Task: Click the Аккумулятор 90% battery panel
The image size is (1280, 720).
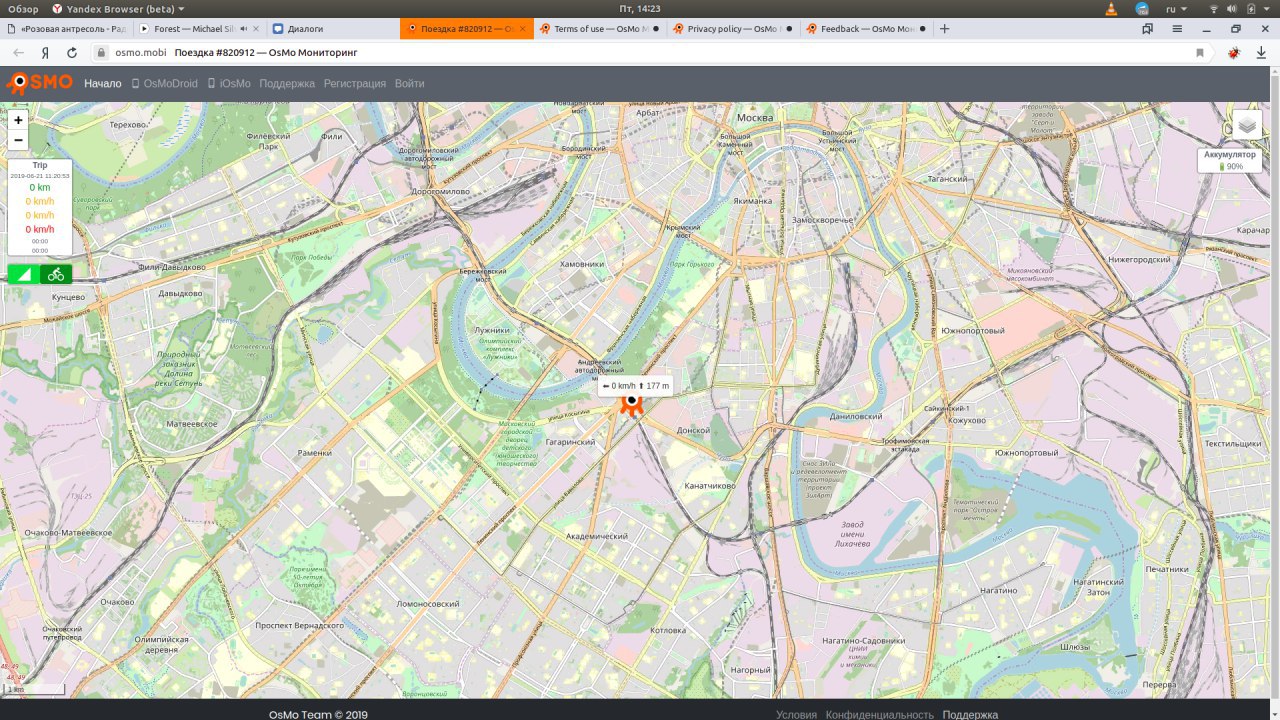Action: click(1230, 160)
